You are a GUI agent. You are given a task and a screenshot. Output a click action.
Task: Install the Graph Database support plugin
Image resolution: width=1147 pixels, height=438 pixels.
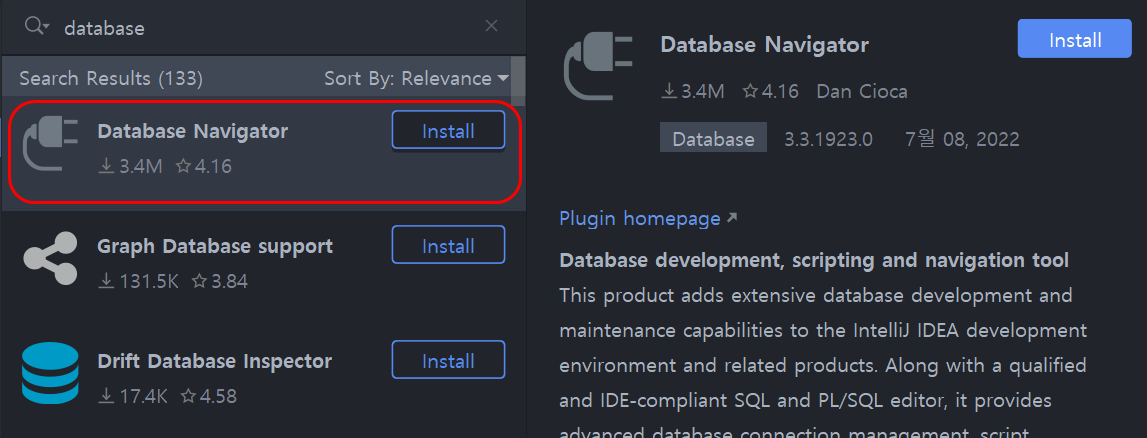[x=448, y=246]
